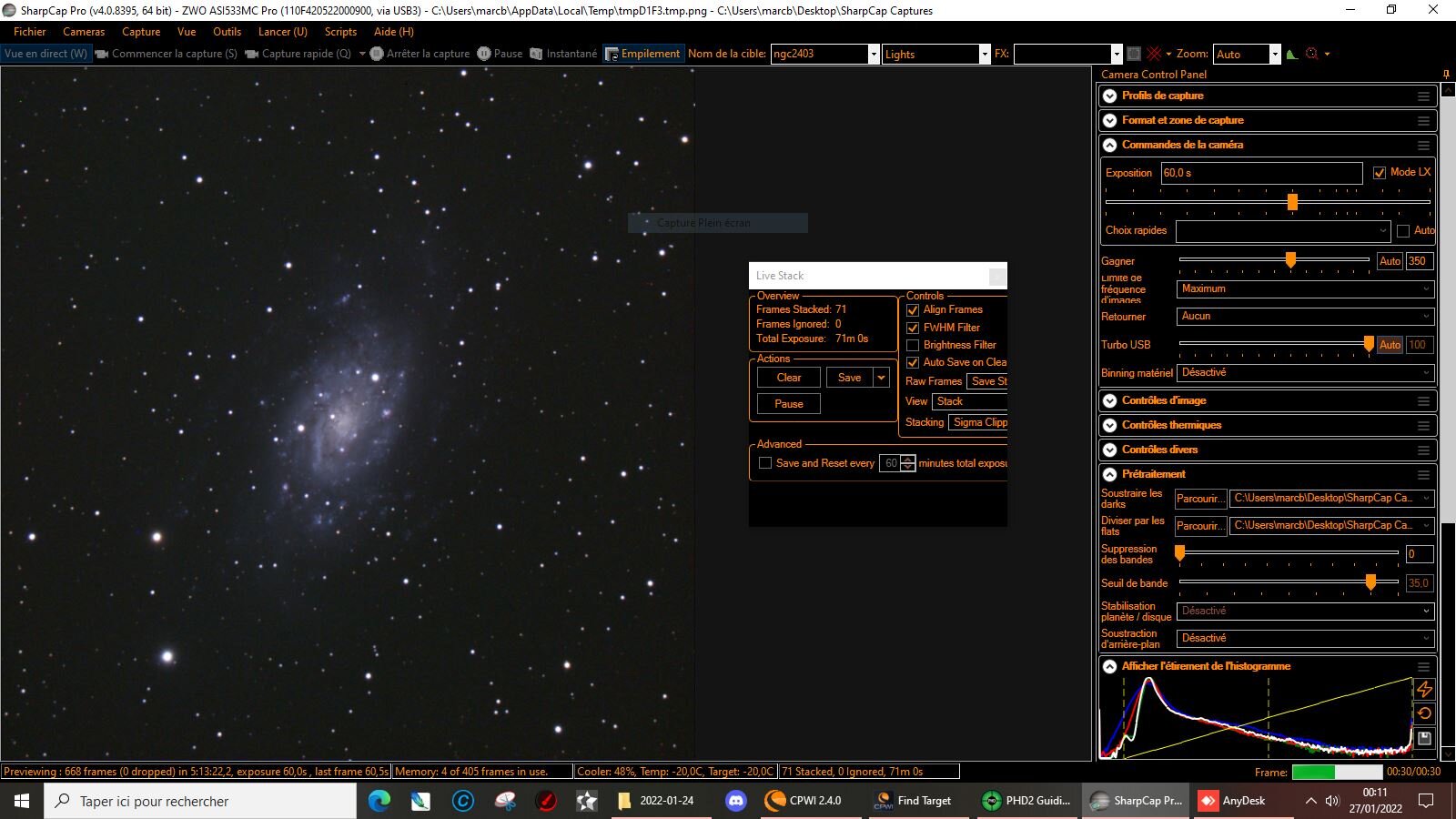Click the Instantané snapshot toolbar button
This screenshot has height=819, width=1456.
[x=563, y=54]
